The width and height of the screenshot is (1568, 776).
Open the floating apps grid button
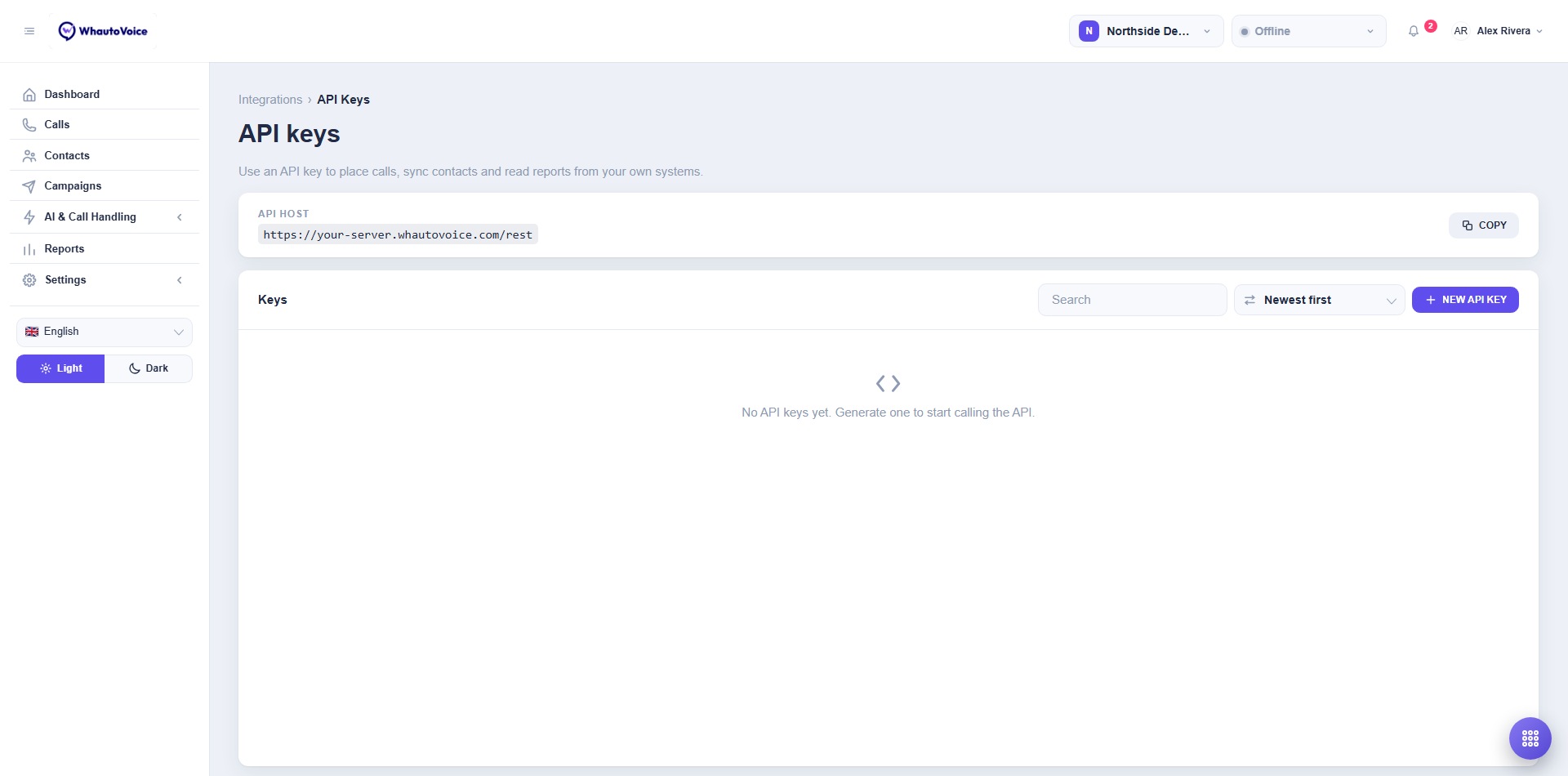(1530, 738)
